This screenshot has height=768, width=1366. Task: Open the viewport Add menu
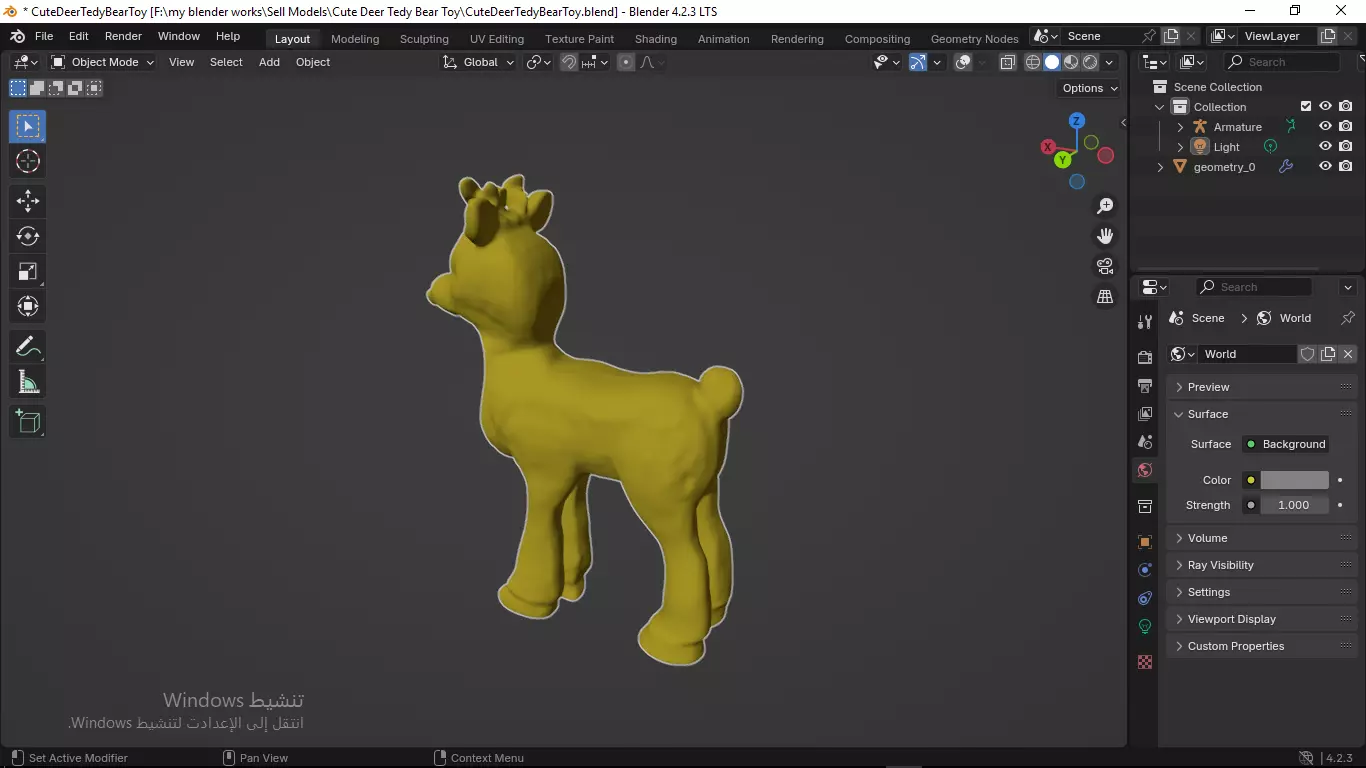click(269, 62)
